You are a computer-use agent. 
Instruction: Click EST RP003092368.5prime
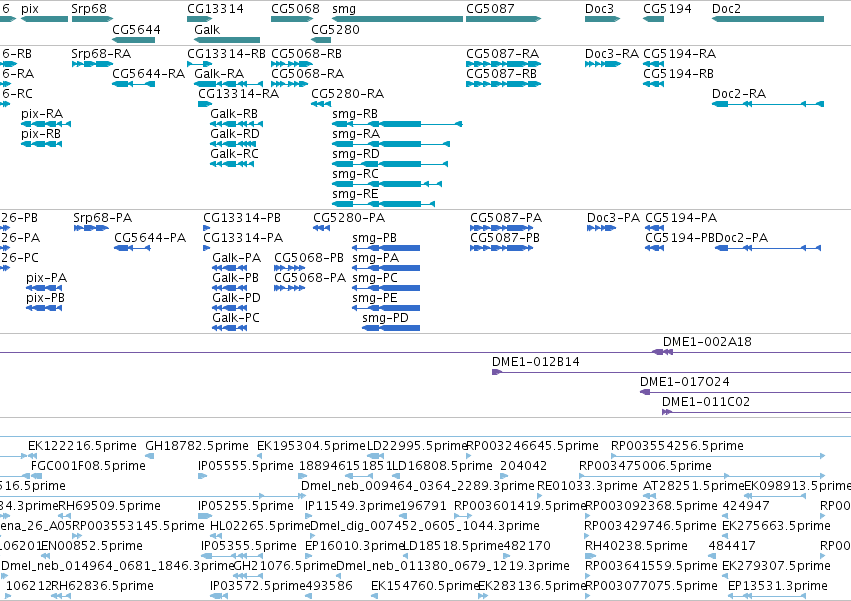[x=651, y=506]
